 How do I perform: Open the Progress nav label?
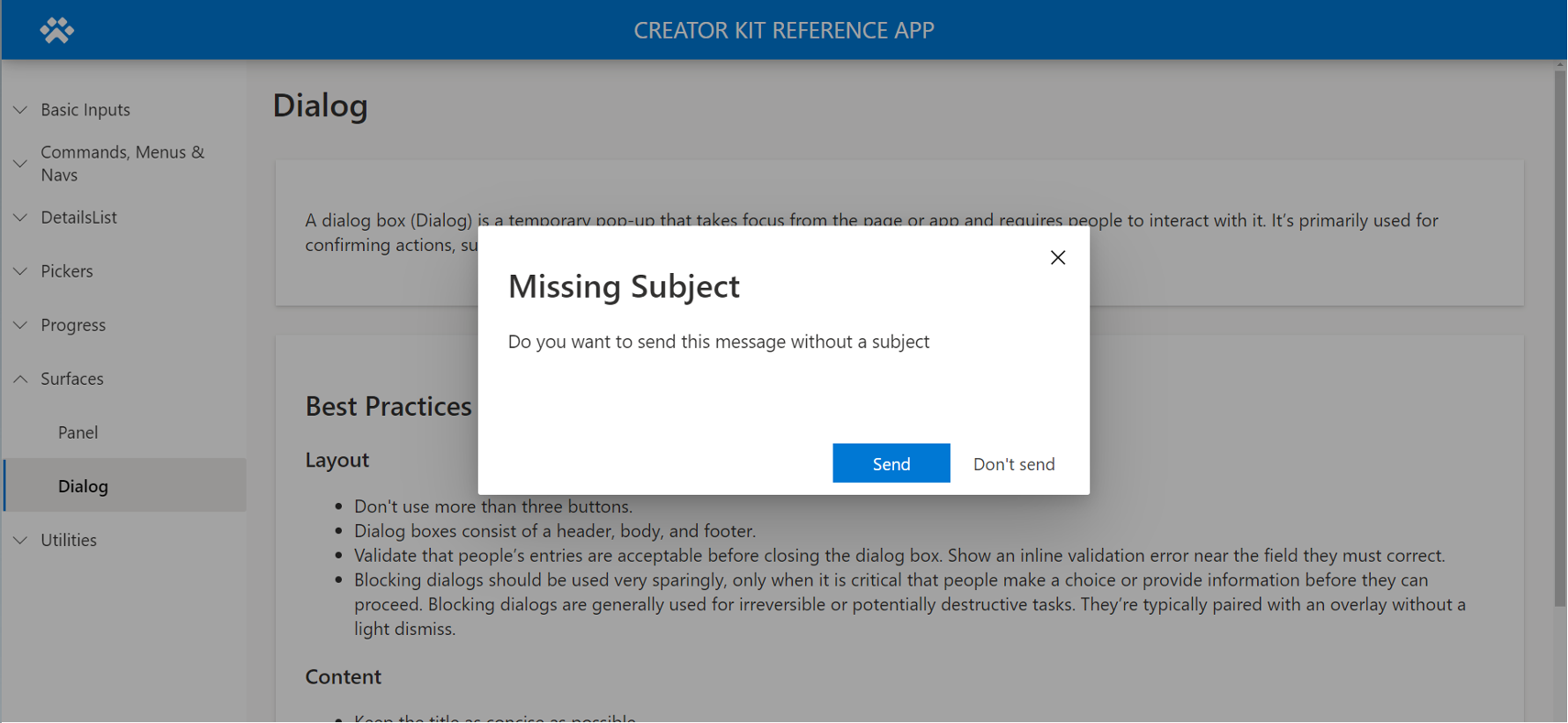[73, 325]
